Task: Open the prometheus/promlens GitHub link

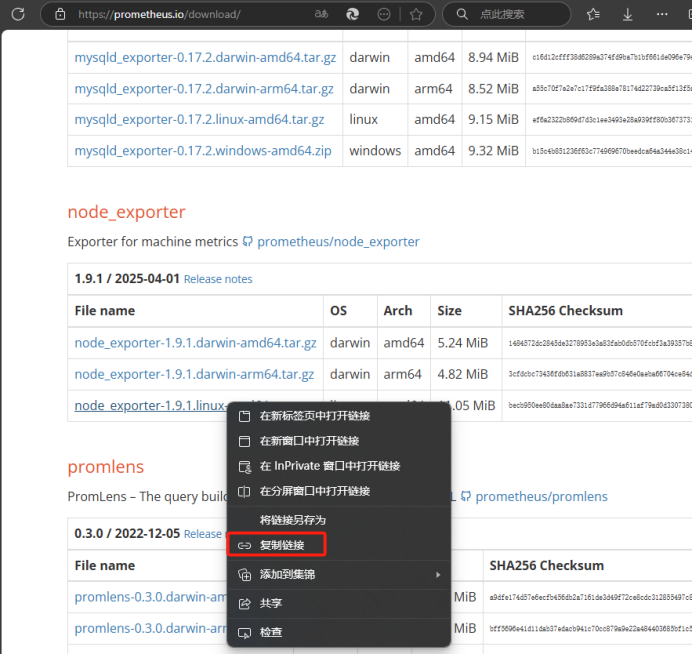Action: click(541, 497)
